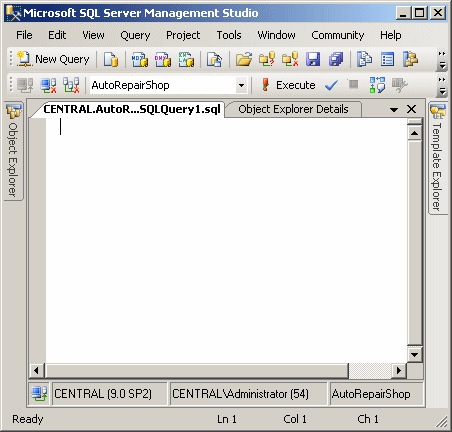452x432 pixels.
Task: Click the Disconnect icon
Action: click(x=48, y=85)
